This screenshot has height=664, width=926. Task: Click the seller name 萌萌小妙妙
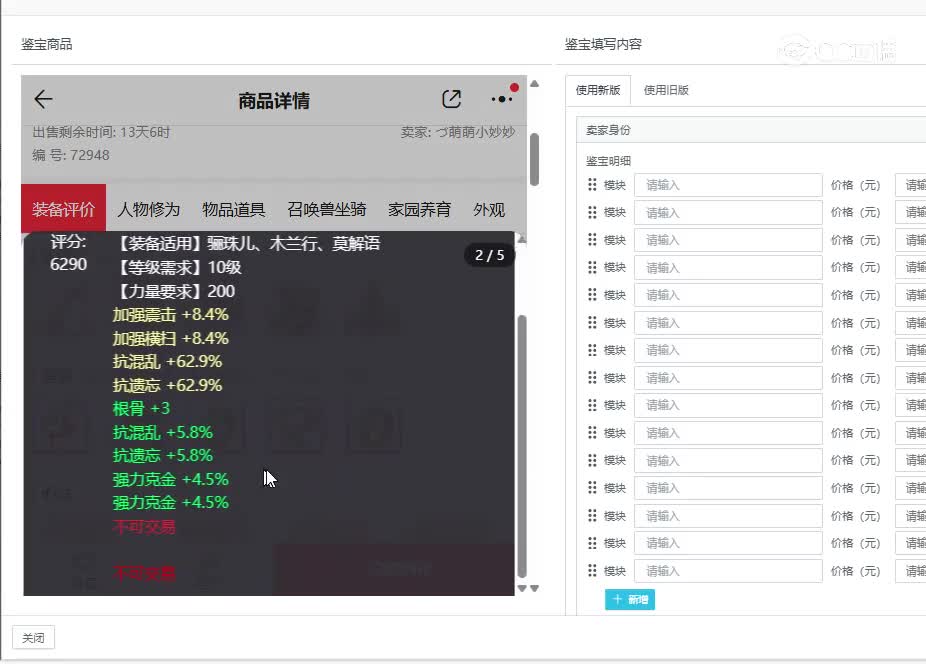coord(475,132)
